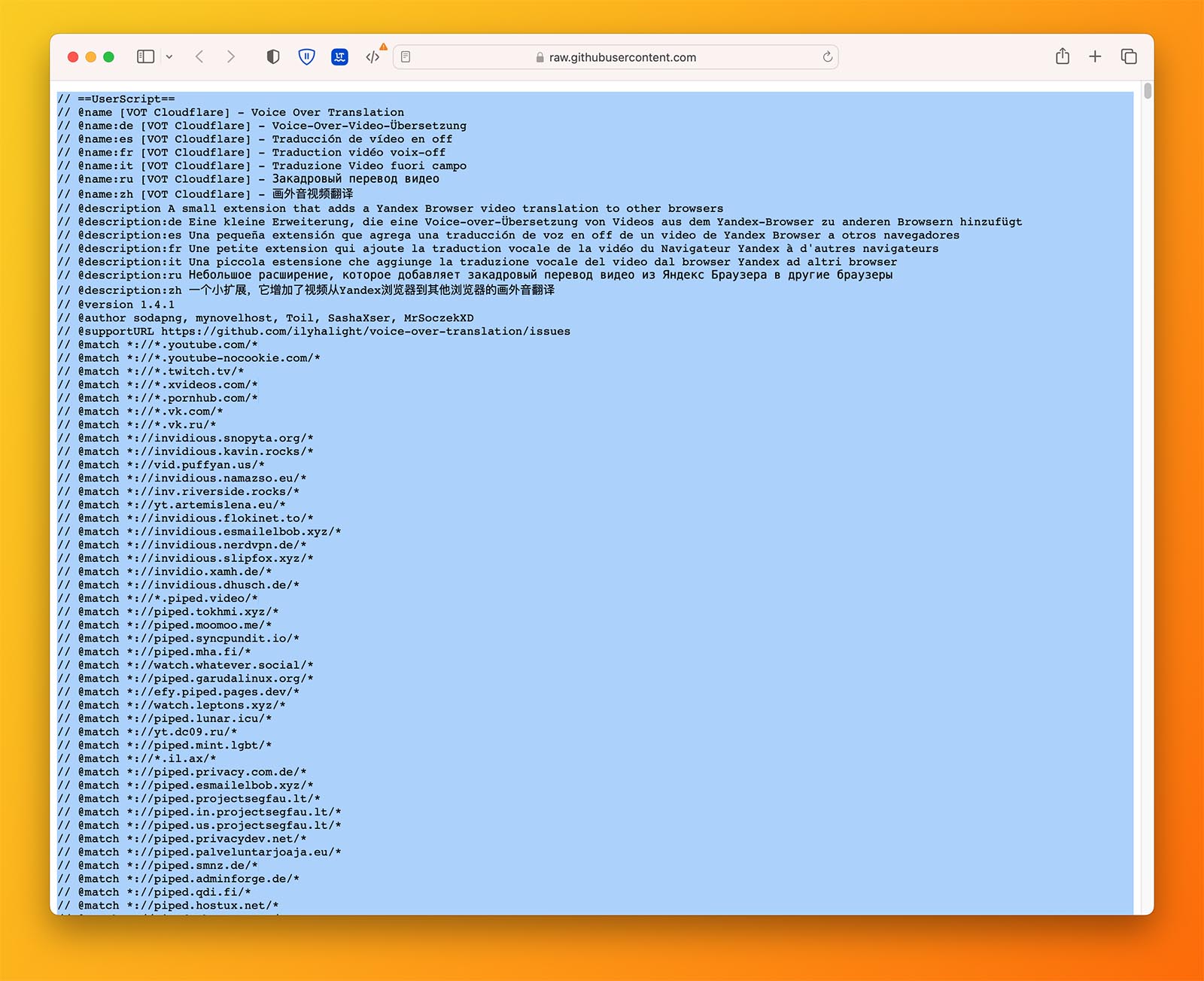Click the @description:zh line
This screenshot has width=1204, height=981.
point(306,290)
